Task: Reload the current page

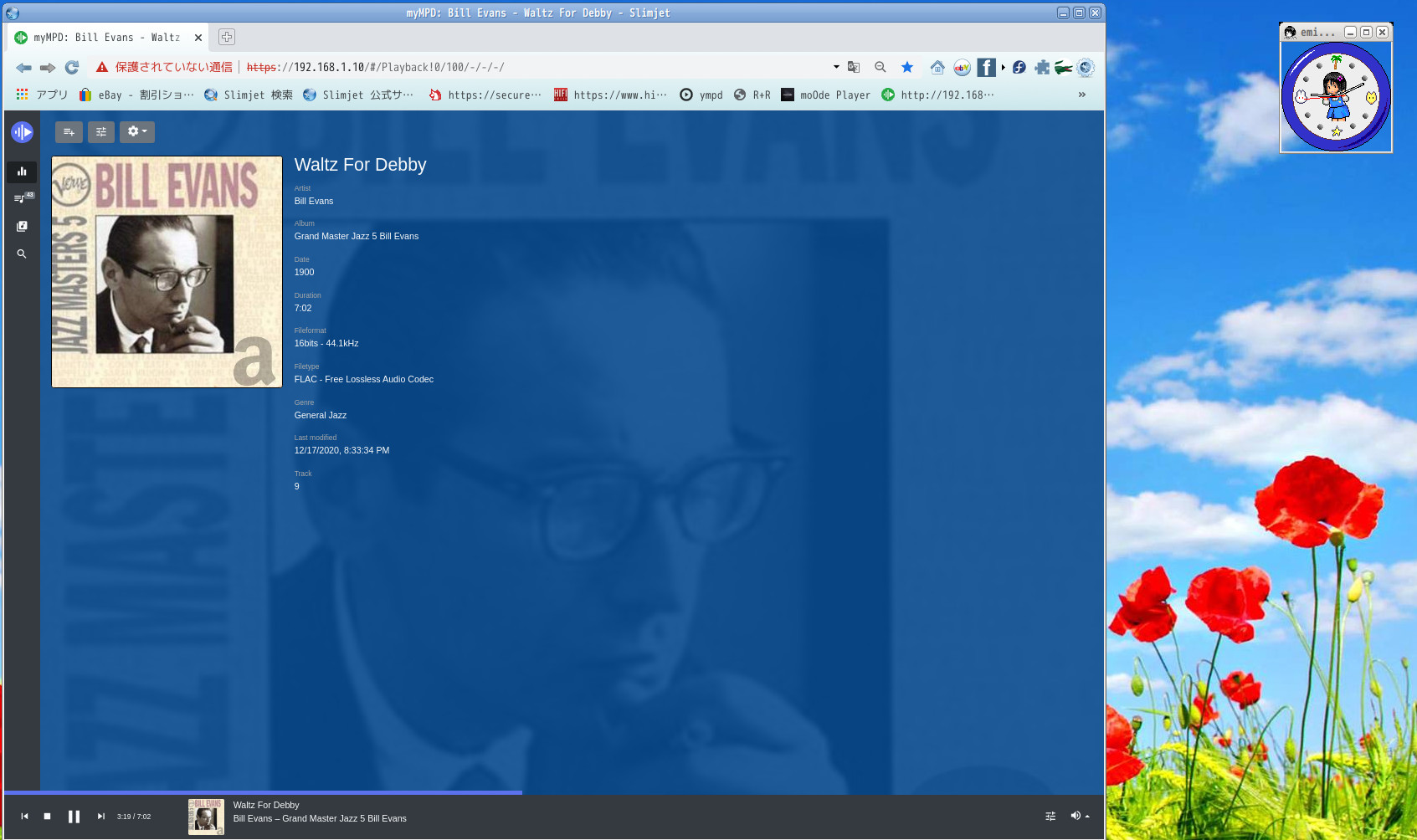Action: [71, 67]
